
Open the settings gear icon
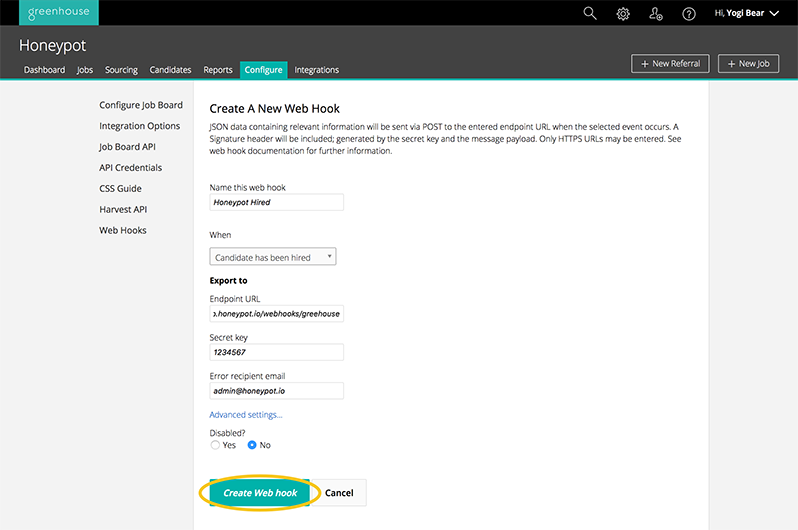[x=622, y=13]
